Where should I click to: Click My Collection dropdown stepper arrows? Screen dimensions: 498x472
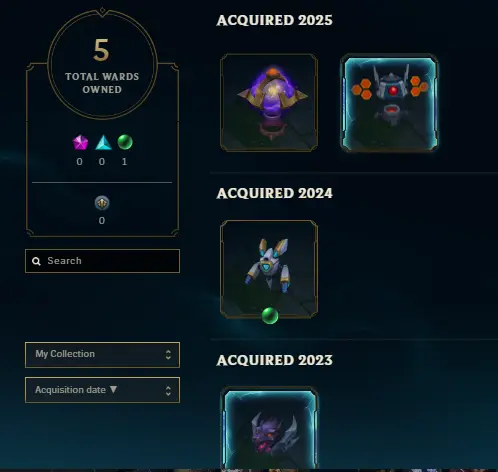pos(168,354)
